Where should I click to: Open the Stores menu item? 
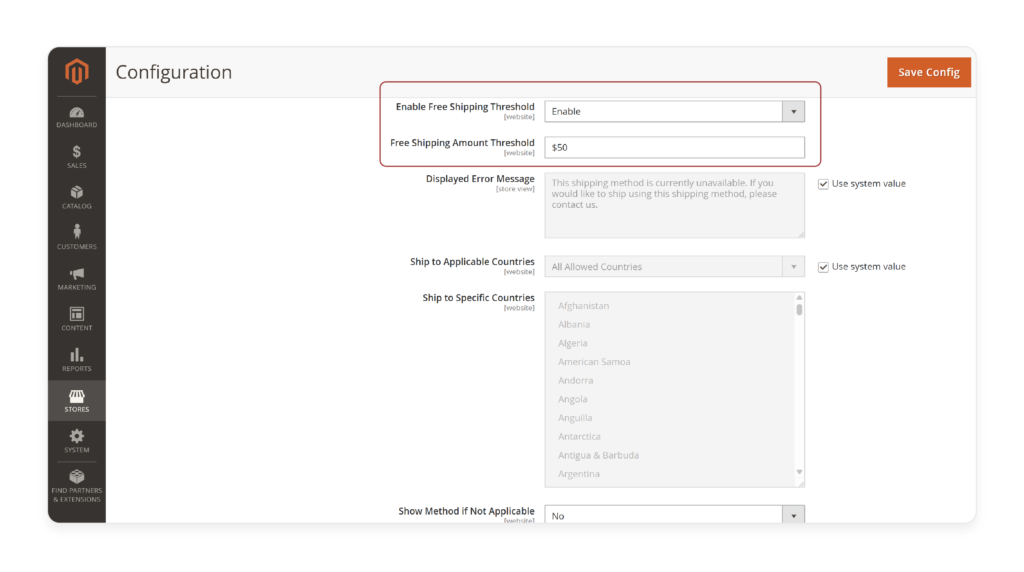[77, 400]
